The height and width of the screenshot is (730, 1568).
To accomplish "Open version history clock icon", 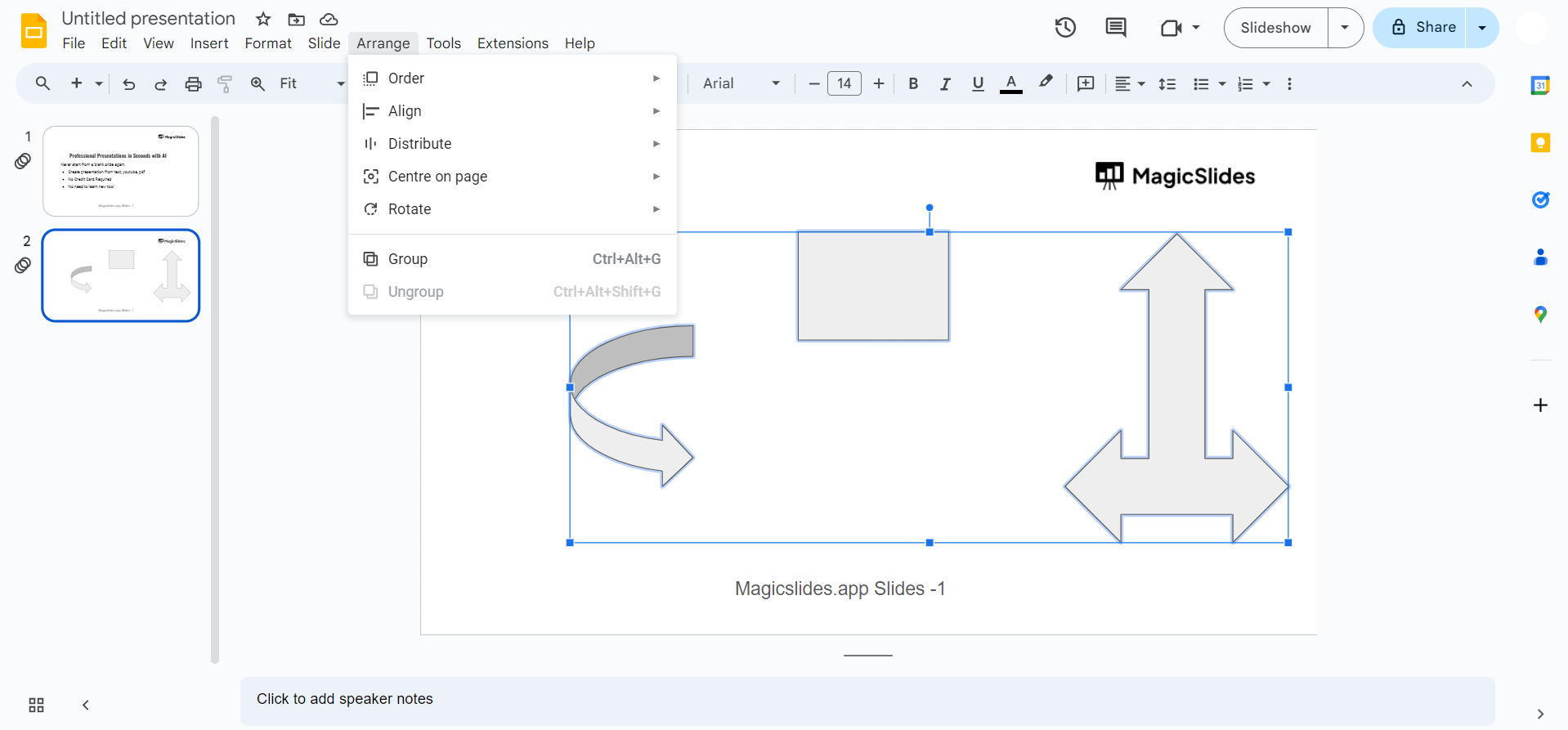I will 1065,28.
